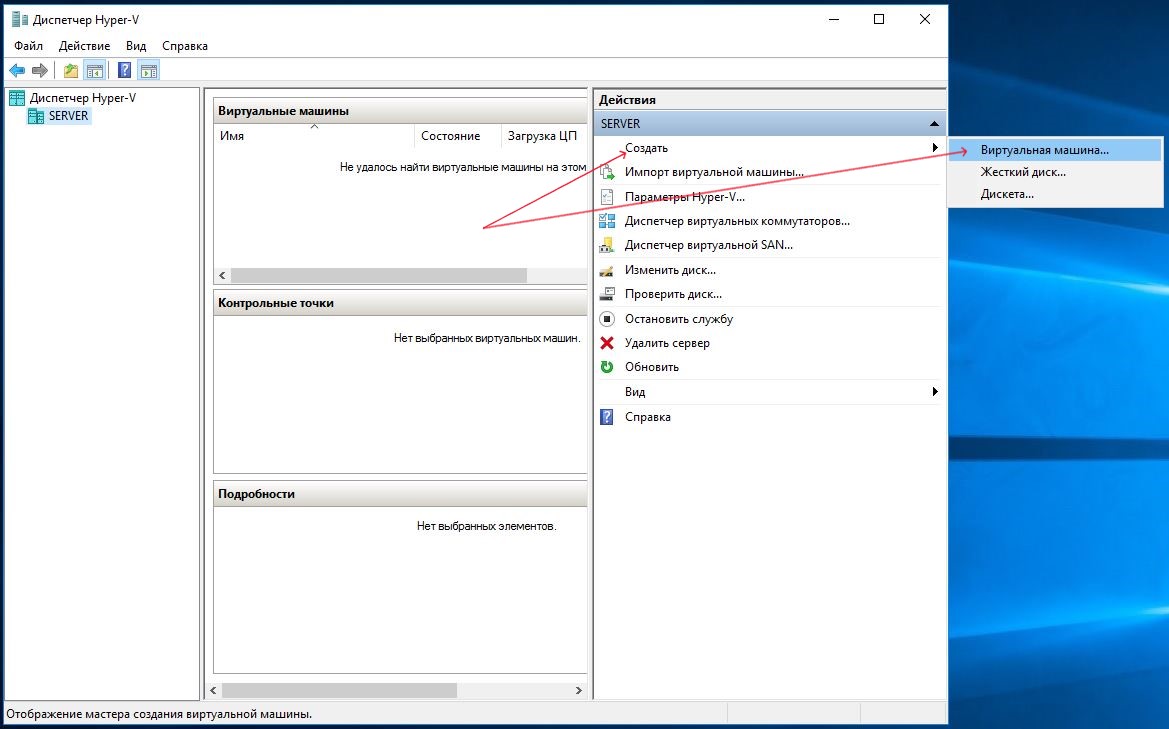
Task: Select Жесткий диск... in the Создать submenu
Action: click(x=1022, y=172)
